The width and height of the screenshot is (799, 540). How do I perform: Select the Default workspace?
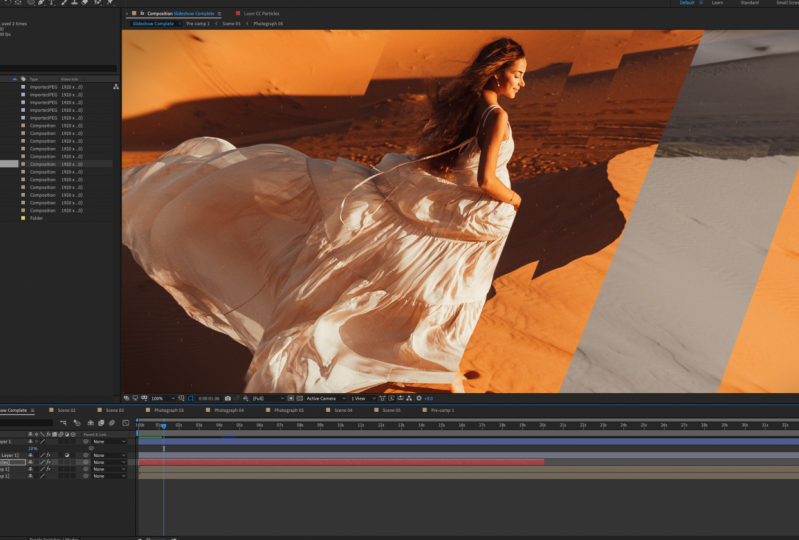[x=687, y=3]
